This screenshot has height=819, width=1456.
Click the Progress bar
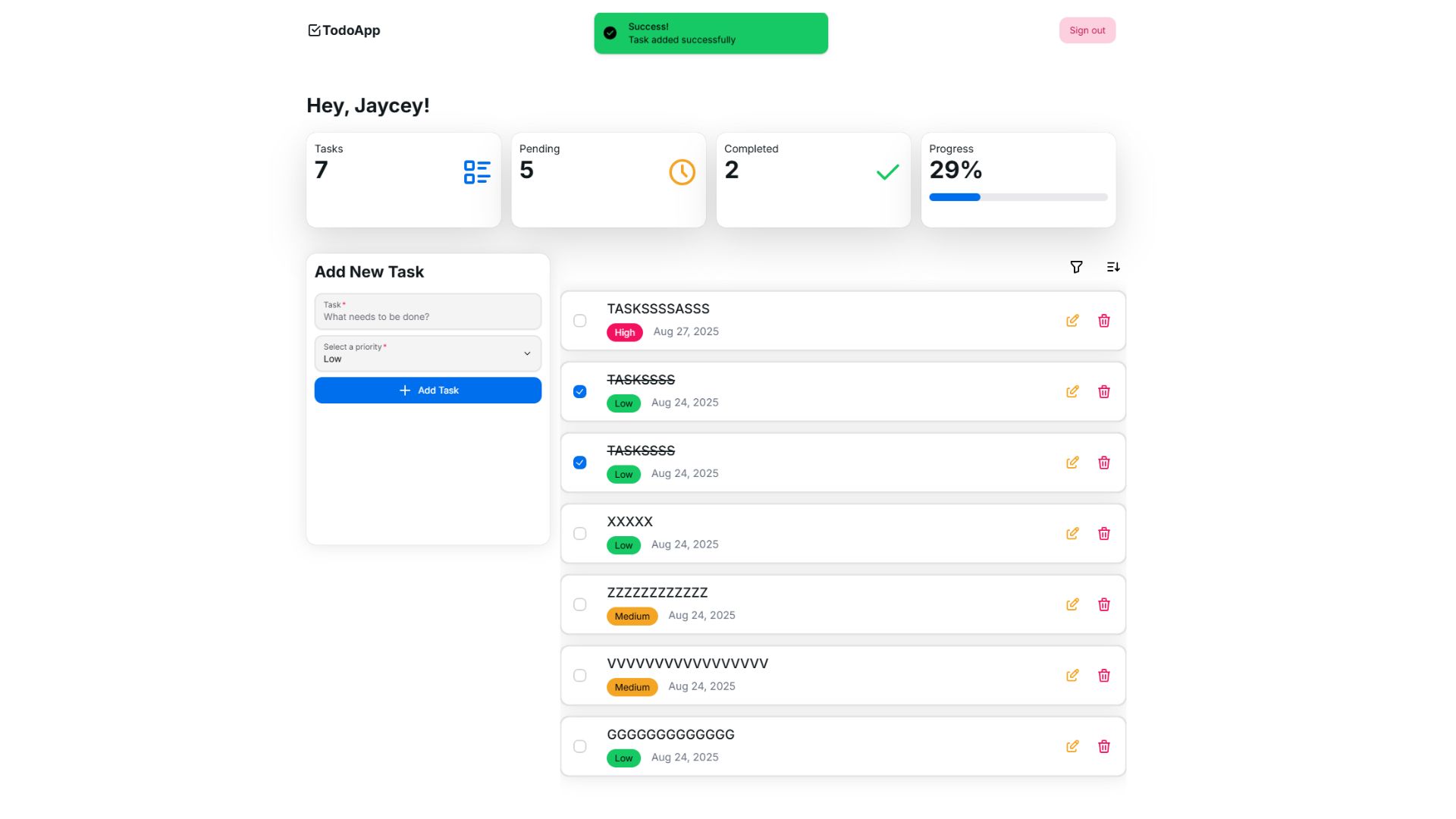pyautogui.click(x=1018, y=197)
